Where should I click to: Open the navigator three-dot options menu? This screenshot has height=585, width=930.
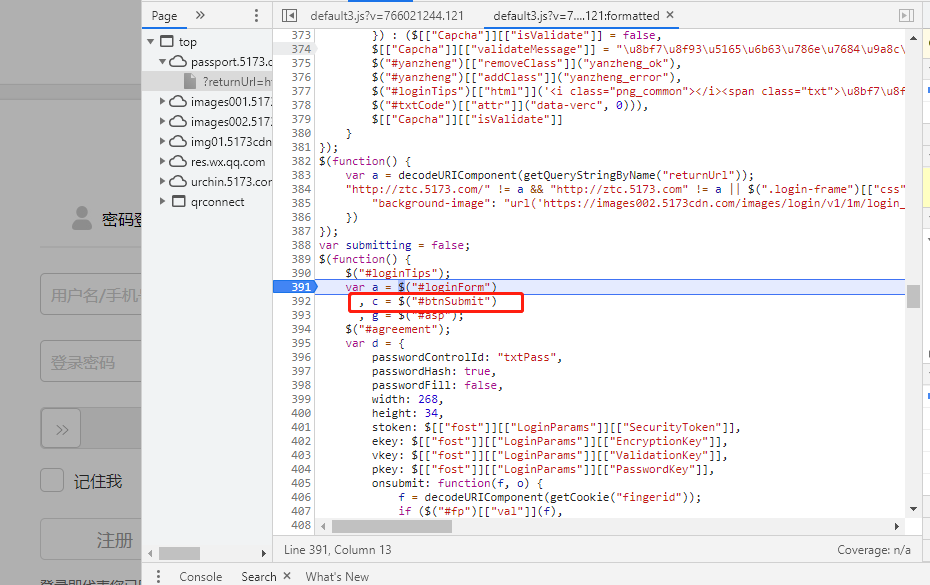click(x=256, y=15)
